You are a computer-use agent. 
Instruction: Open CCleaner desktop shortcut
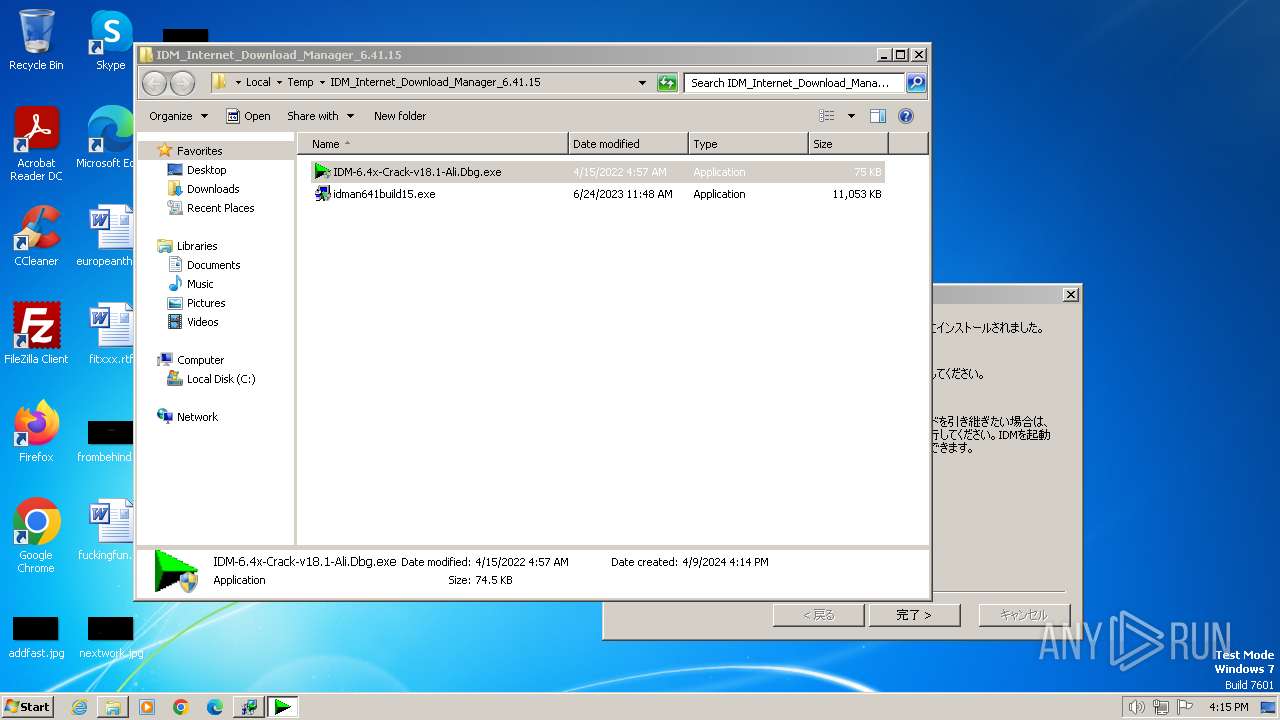[36, 236]
